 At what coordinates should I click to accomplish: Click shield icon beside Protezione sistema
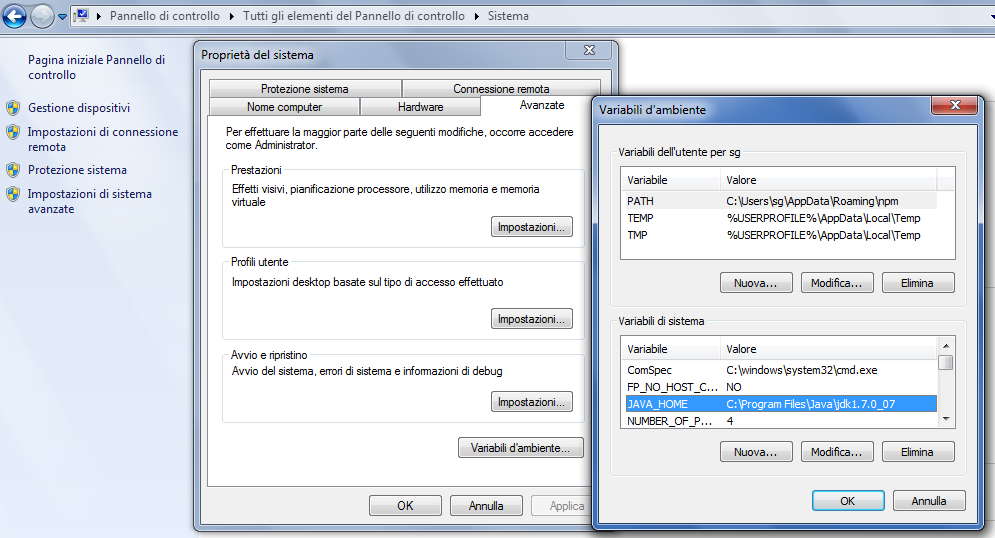pyautogui.click(x=13, y=170)
